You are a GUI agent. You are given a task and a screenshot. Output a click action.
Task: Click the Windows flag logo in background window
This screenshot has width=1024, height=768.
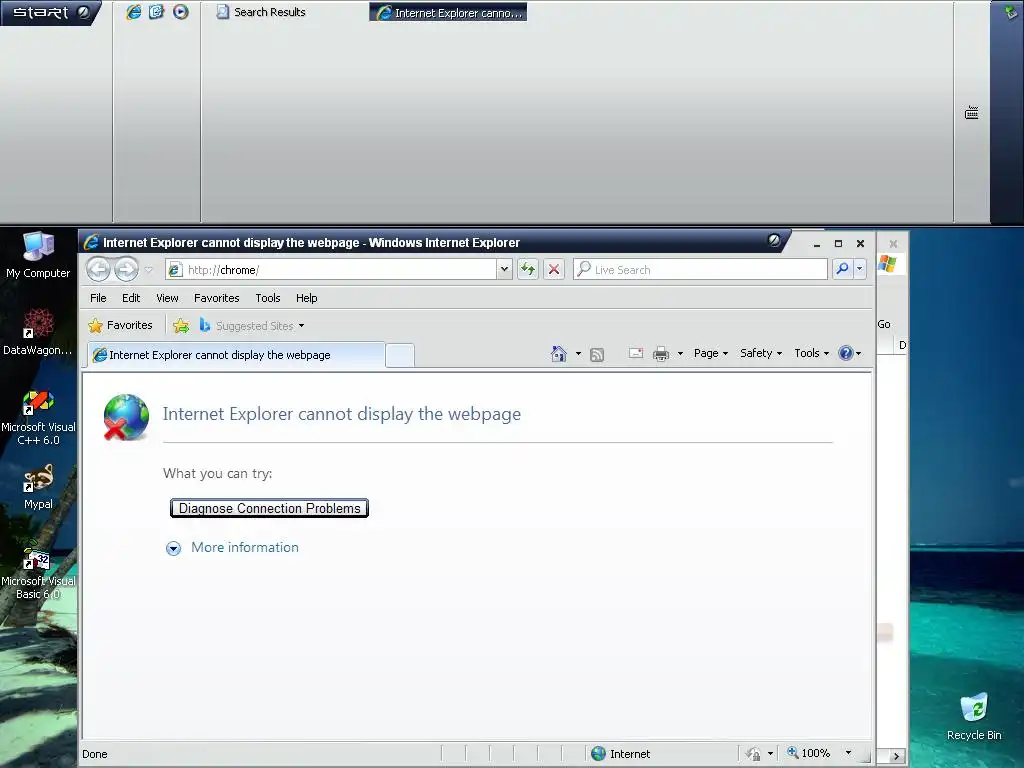(888, 264)
